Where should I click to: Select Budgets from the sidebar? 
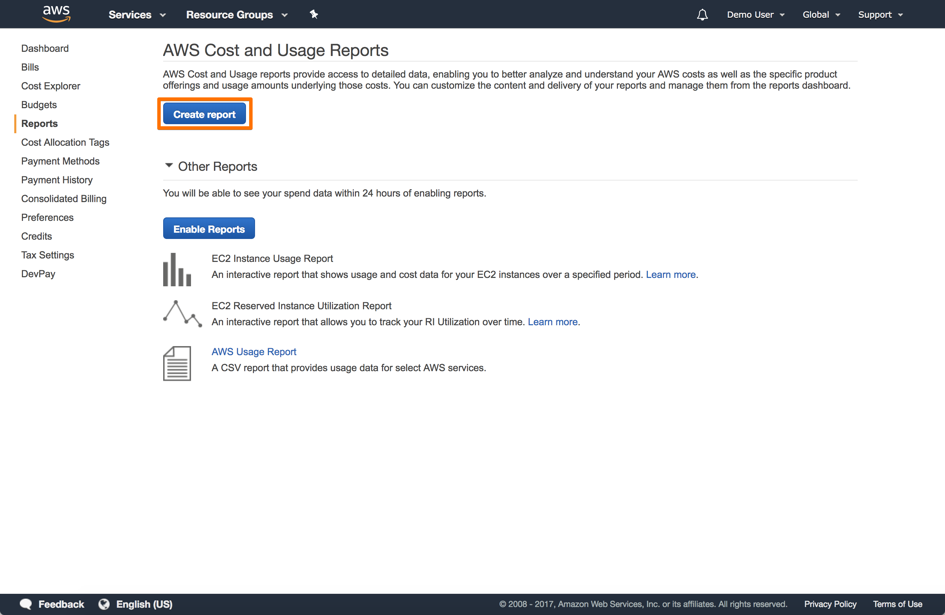pos(39,105)
